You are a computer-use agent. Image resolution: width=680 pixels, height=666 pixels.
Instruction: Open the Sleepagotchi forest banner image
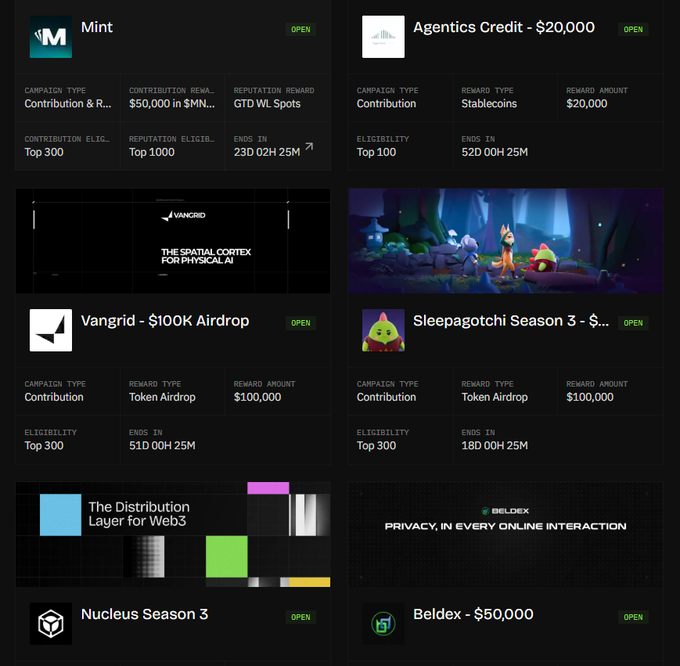[x=506, y=241]
